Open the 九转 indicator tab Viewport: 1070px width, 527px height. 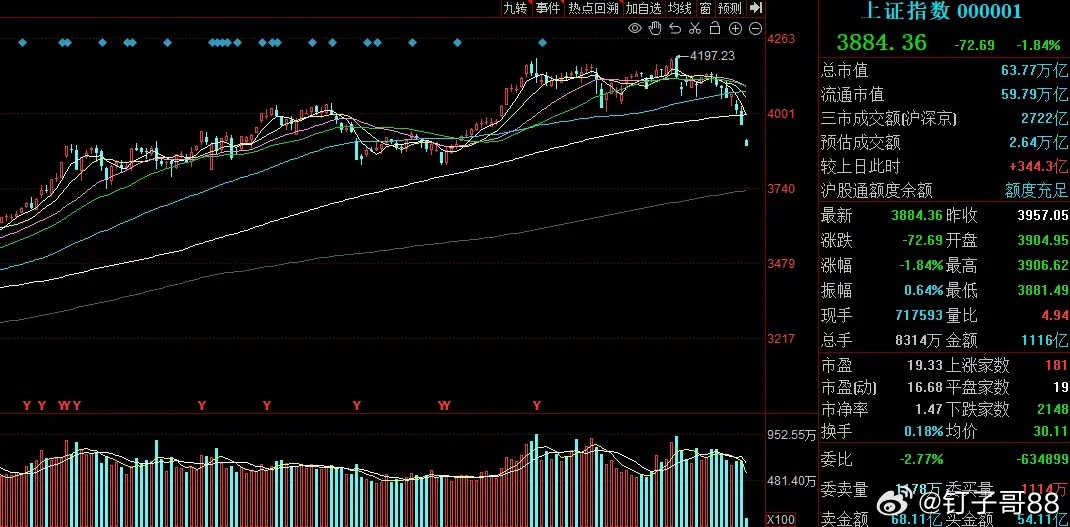coord(515,8)
